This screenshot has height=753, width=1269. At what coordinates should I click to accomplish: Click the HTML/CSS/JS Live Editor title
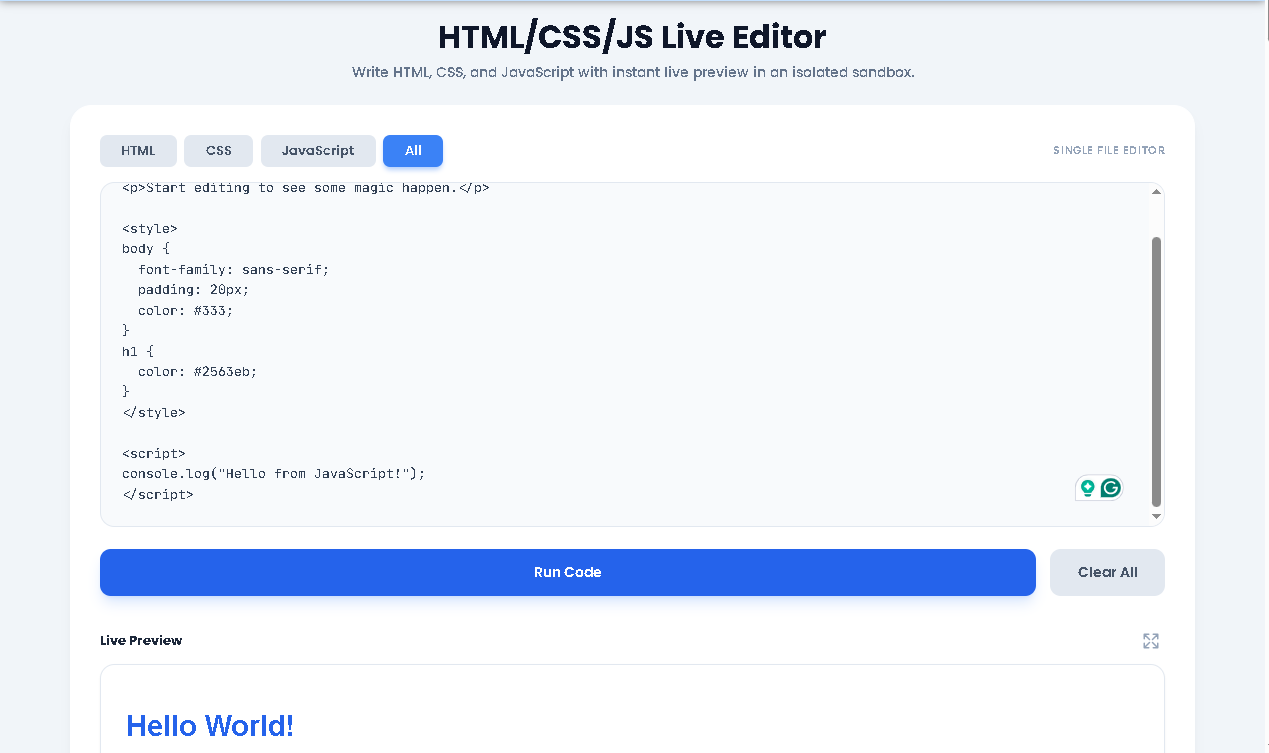632,36
